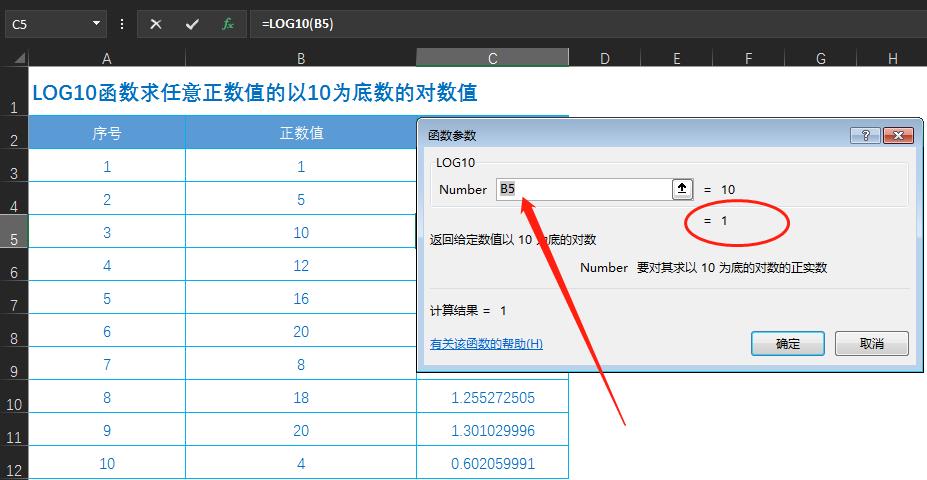
Task: Open the 有关该函数的帮助(H) link
Action: pos(486,343)
